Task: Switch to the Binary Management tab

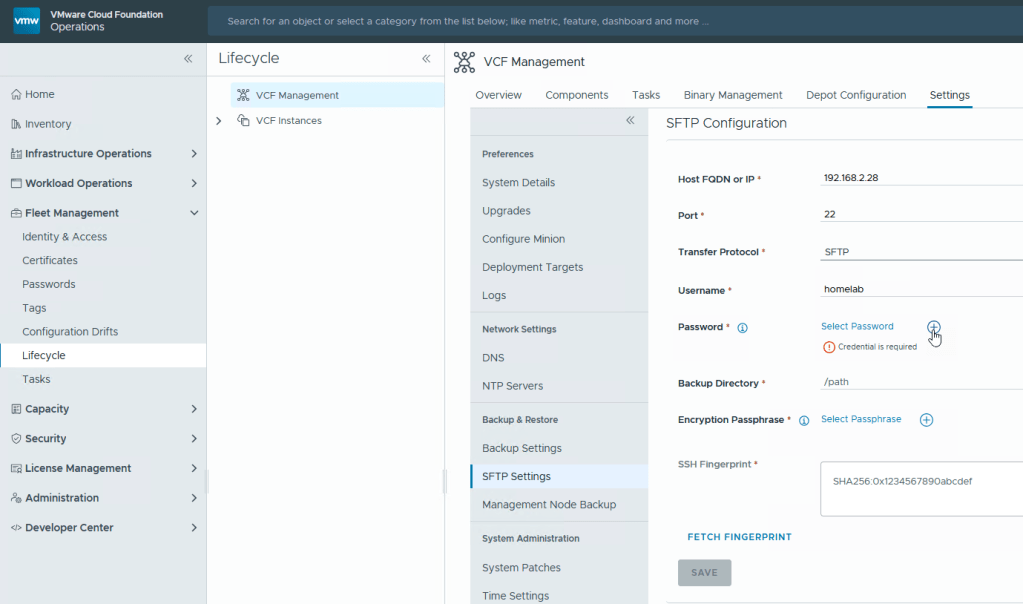Action: 732,95
